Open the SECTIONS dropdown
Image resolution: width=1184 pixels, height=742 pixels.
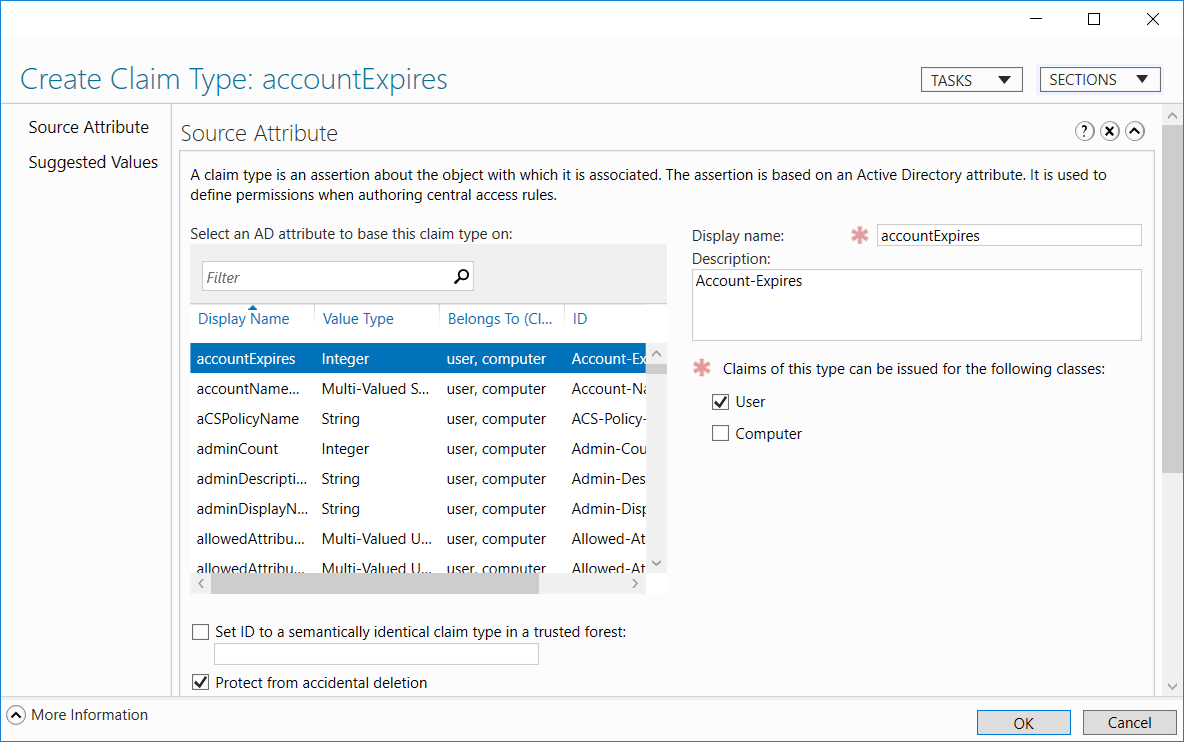coord(1100,79)
